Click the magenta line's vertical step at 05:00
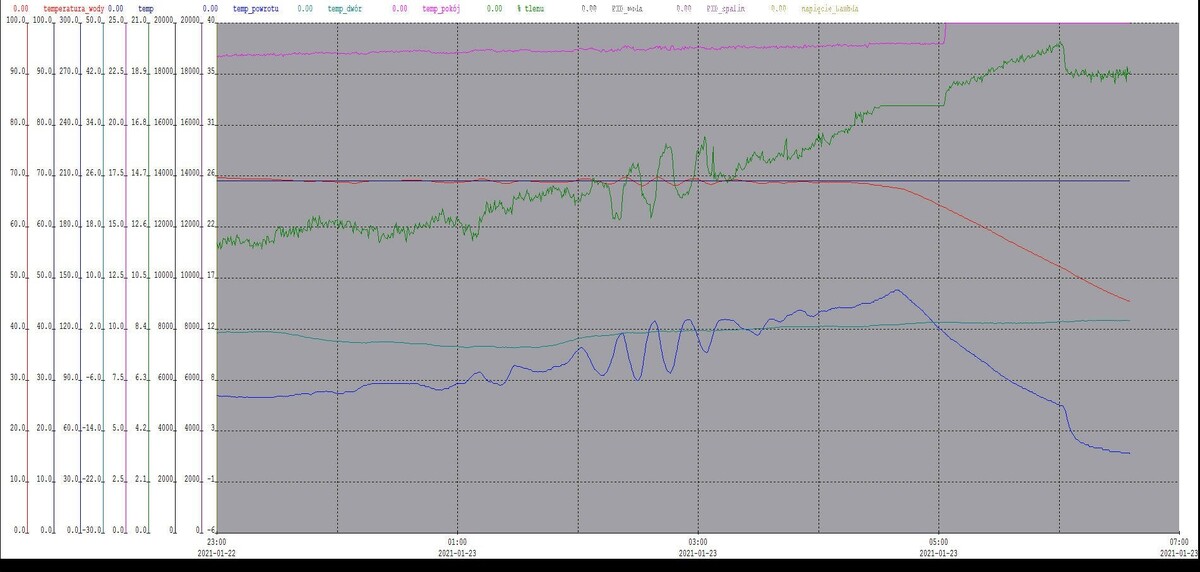Image resolution: width=1200 pixels, height=572 pixels. 945,33
